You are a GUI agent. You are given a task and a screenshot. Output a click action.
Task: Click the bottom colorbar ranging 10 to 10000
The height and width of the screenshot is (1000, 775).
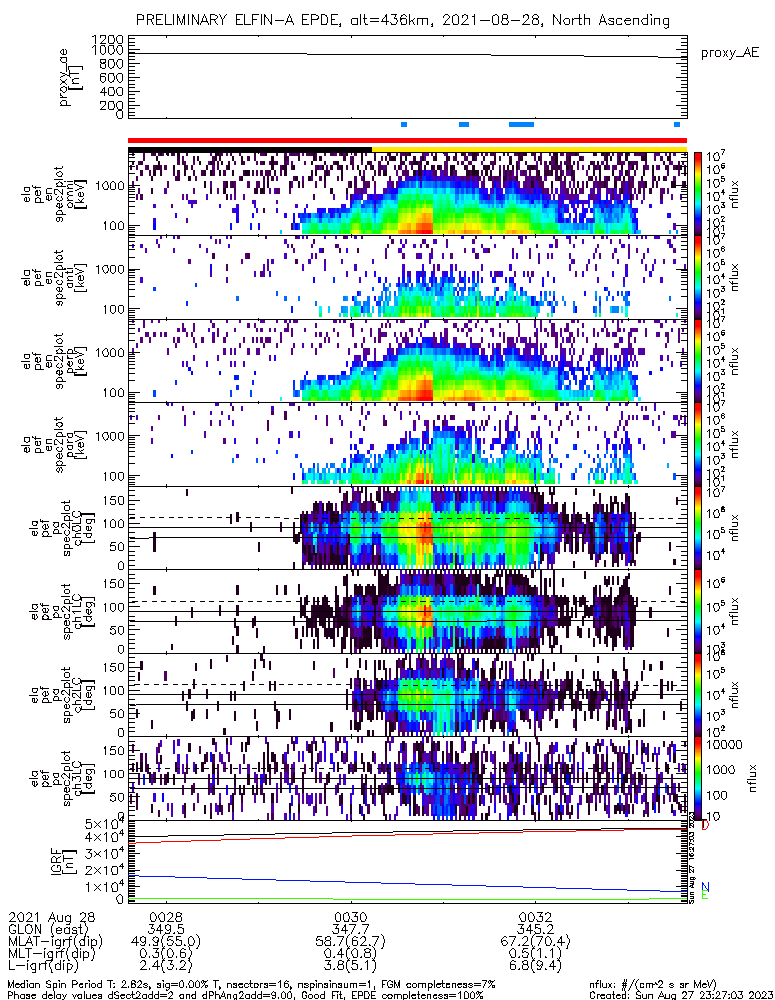(x=698, y=780)
